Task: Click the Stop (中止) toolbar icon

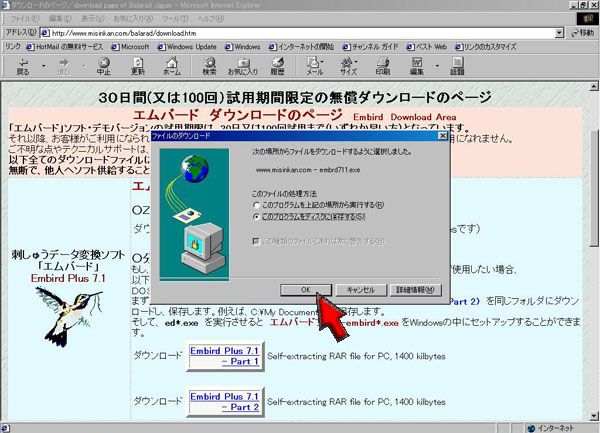Action: tap(104, 66)
